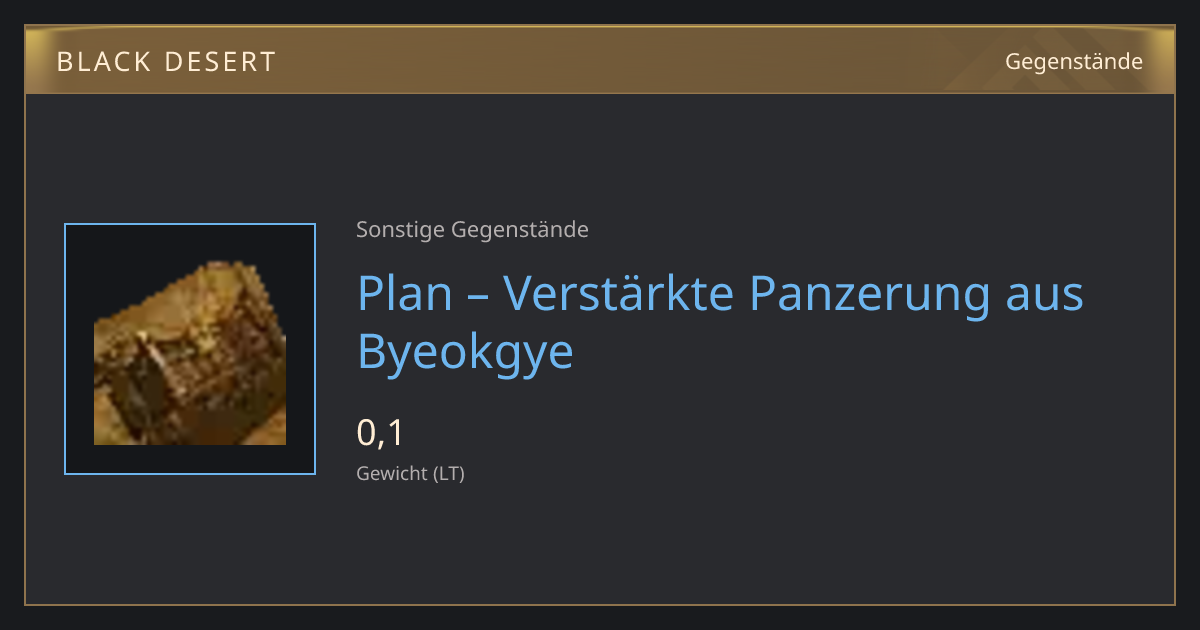Screen dimensions: 1200x630
Task: Click the Gewicht (LT) label
Action: click(410, 474)
